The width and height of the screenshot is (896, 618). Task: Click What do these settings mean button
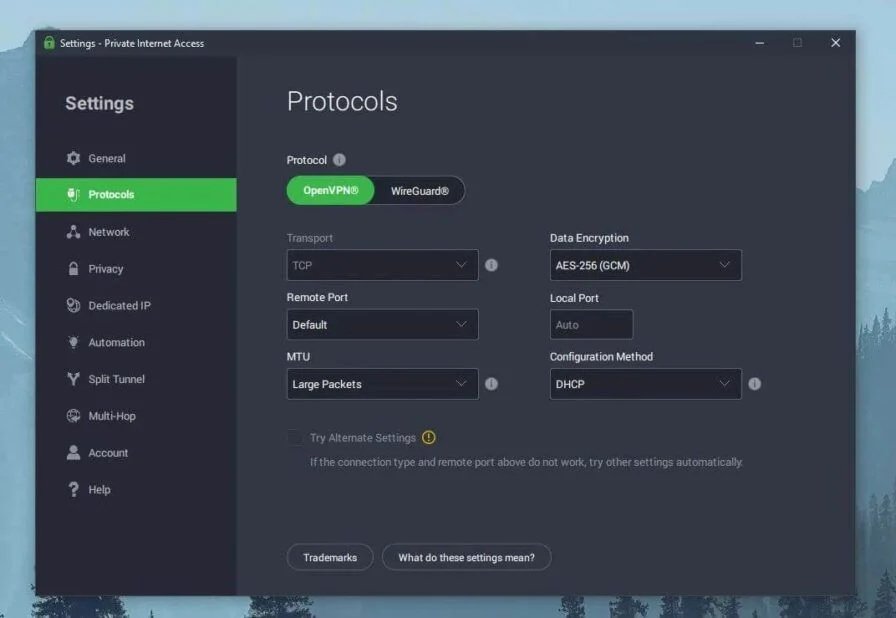coord(466,557)
